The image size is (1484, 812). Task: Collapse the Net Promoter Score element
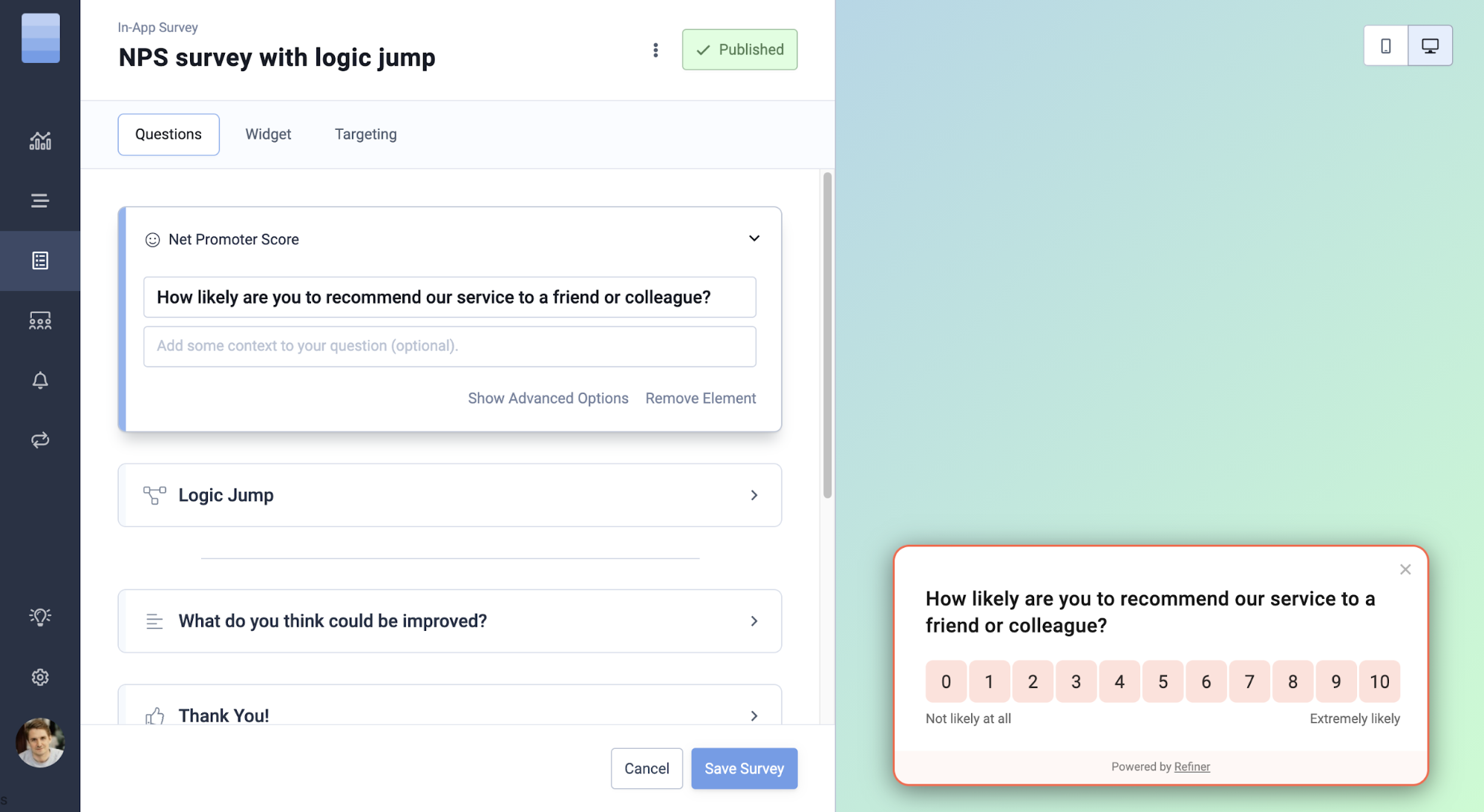point(754,238)
